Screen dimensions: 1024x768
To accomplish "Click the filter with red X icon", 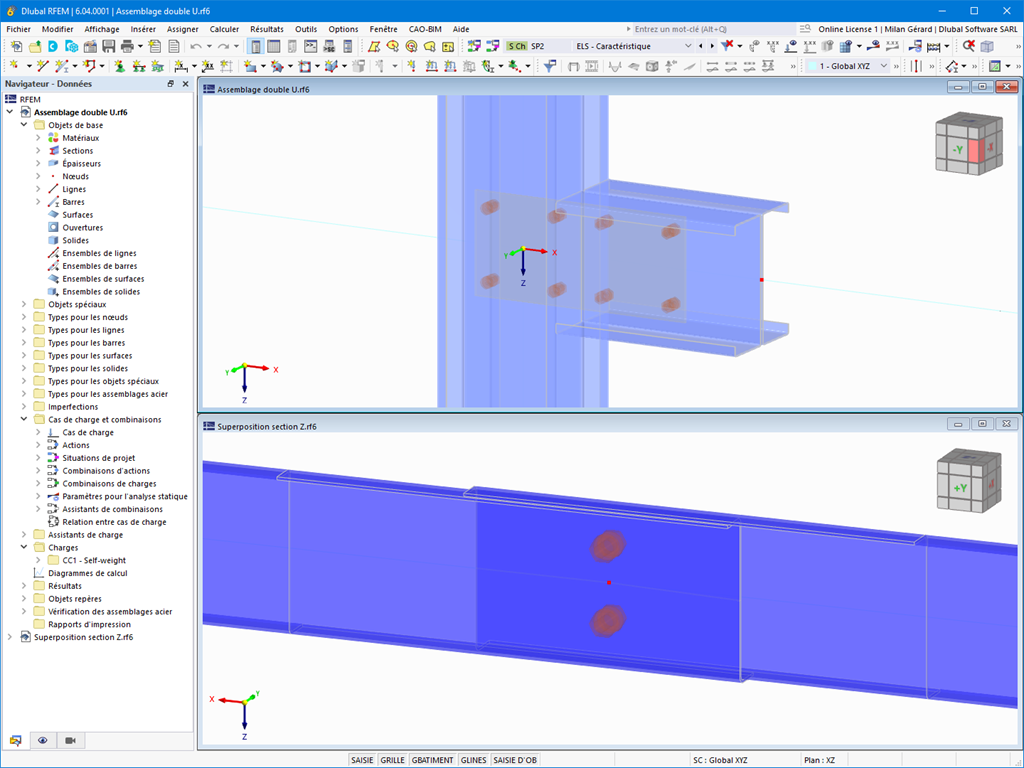I will coord(727,46).
